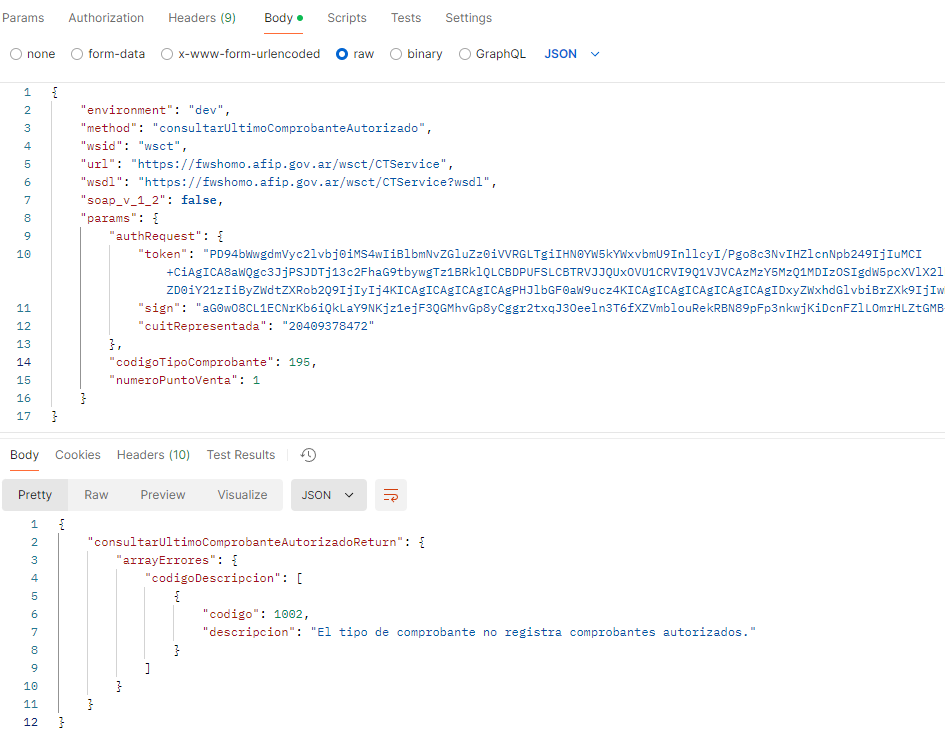View the response Headers (10) tab
Viewport: 945px width, 753px height.
[x=153, y=455]
